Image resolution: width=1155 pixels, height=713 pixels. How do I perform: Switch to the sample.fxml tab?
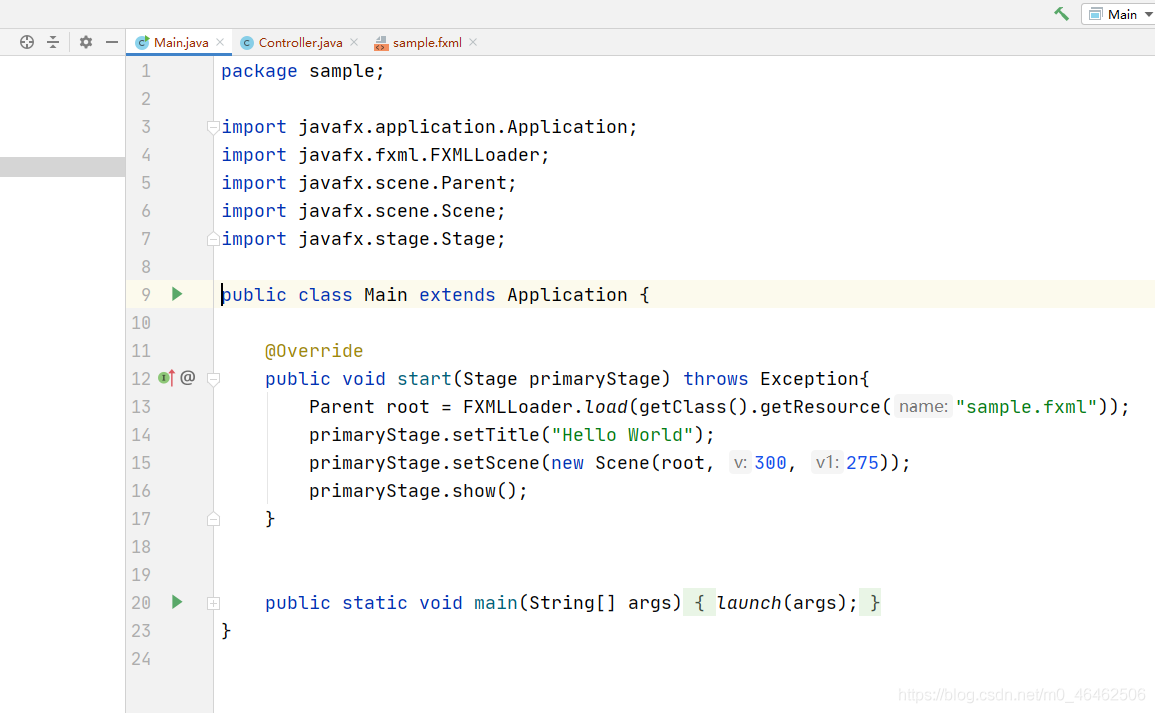point(426,43)
